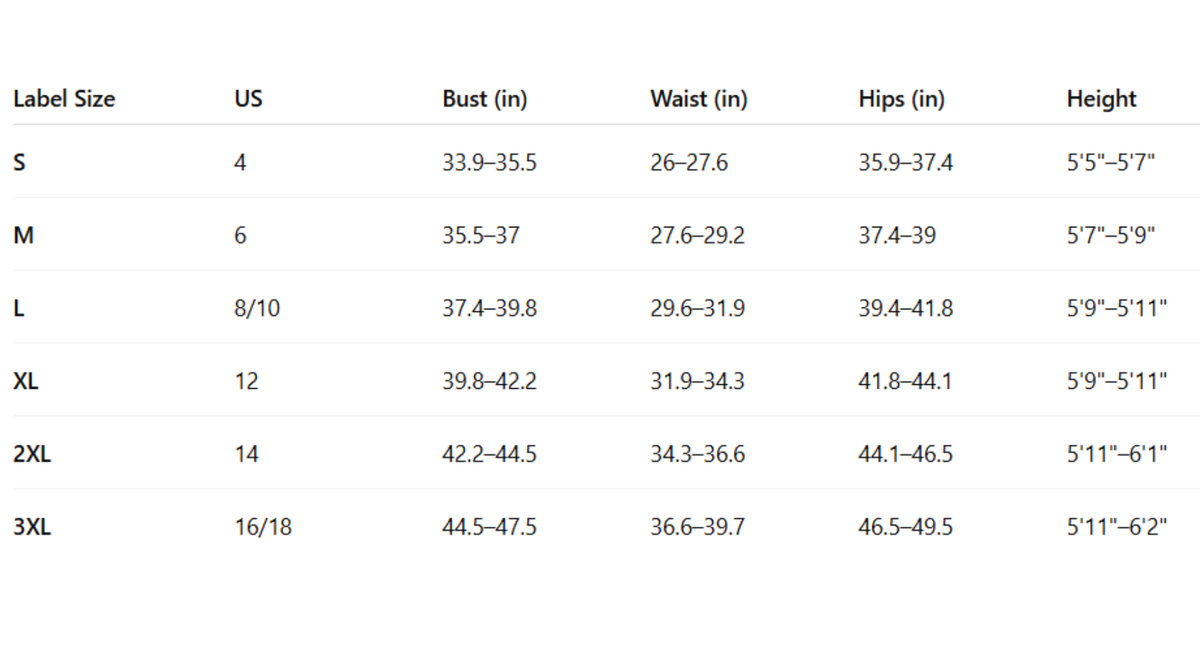The height and width of the screenshot is (667, 1200).
Task: Select the 3XL label size cell
Action: tap(32, 527)
